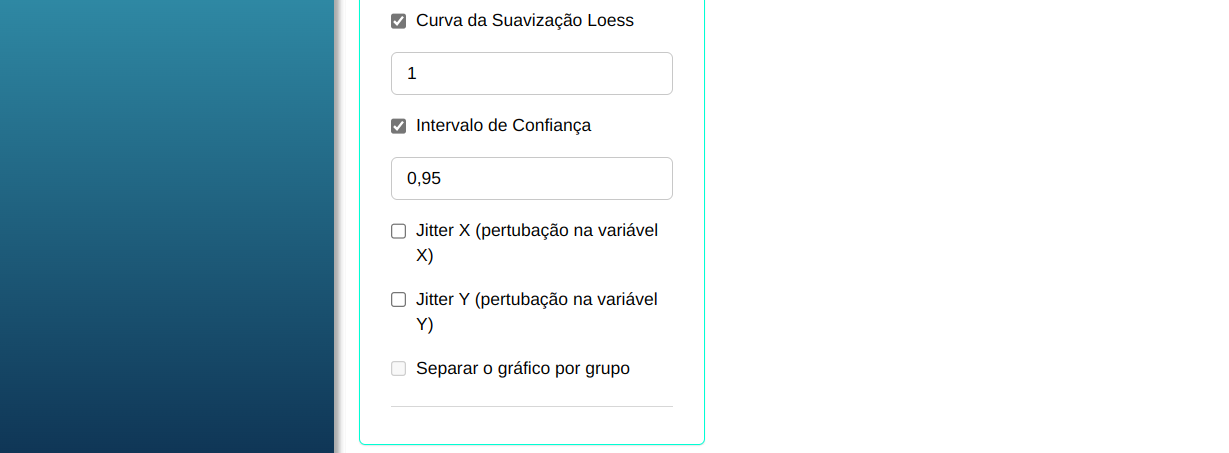1229x453 pixels.
Task: Enable the Jitter X checkbox
Action: [x=398, y=231]
